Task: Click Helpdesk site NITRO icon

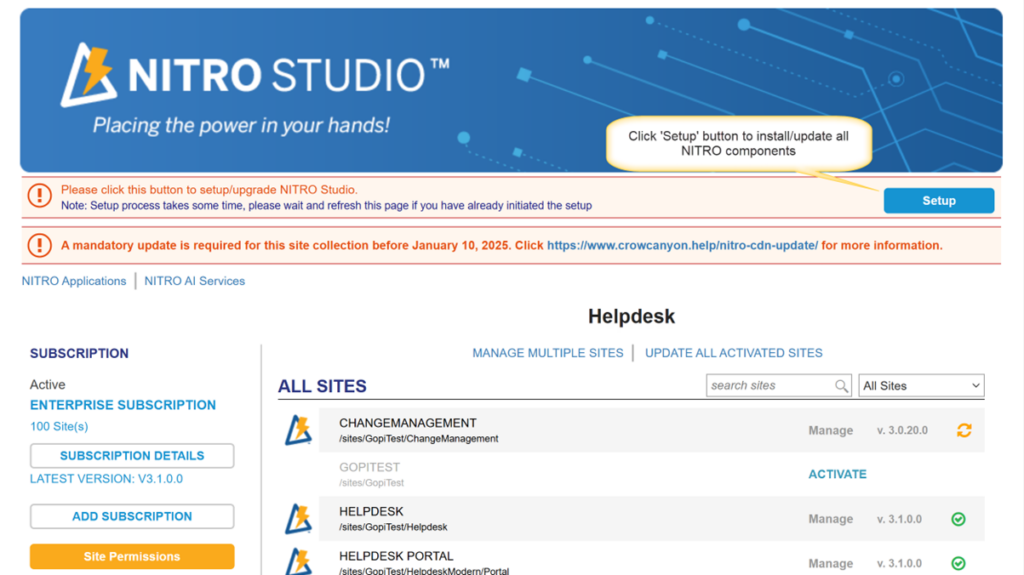Action: (x=298, y=519)
